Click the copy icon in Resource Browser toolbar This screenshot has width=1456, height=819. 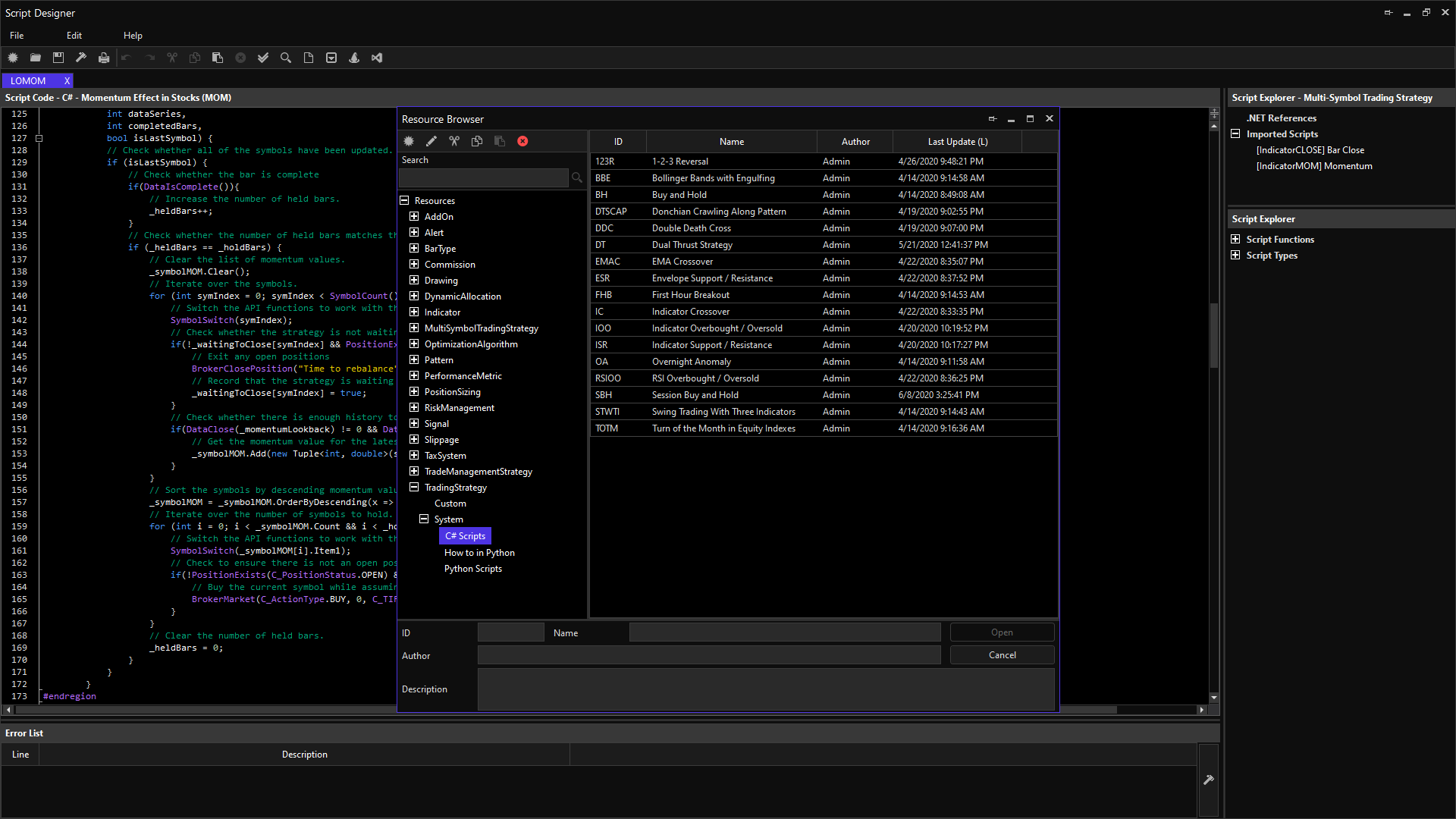pos(477,141)
